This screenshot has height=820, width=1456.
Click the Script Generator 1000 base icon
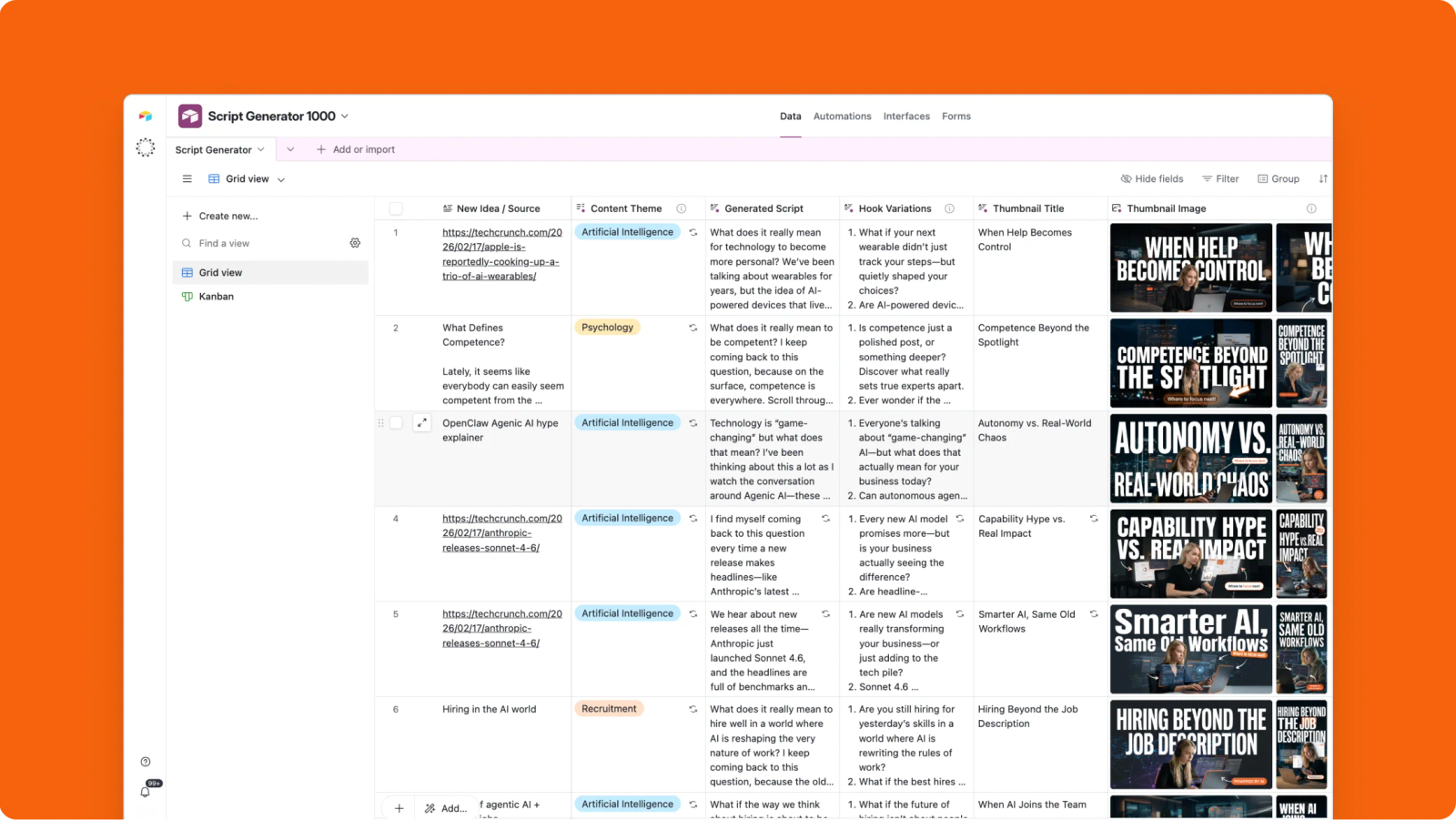[190, 116]
